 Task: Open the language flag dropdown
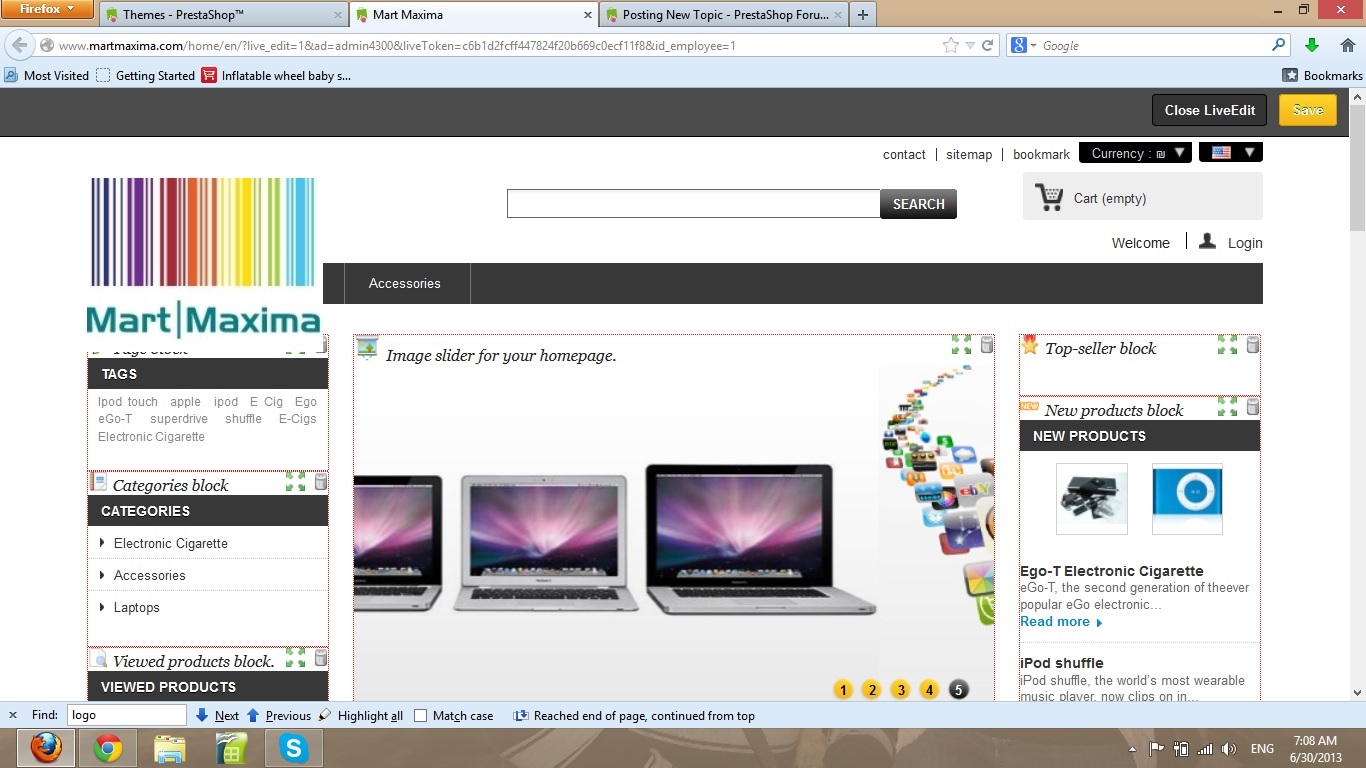tap(1231, 153)
